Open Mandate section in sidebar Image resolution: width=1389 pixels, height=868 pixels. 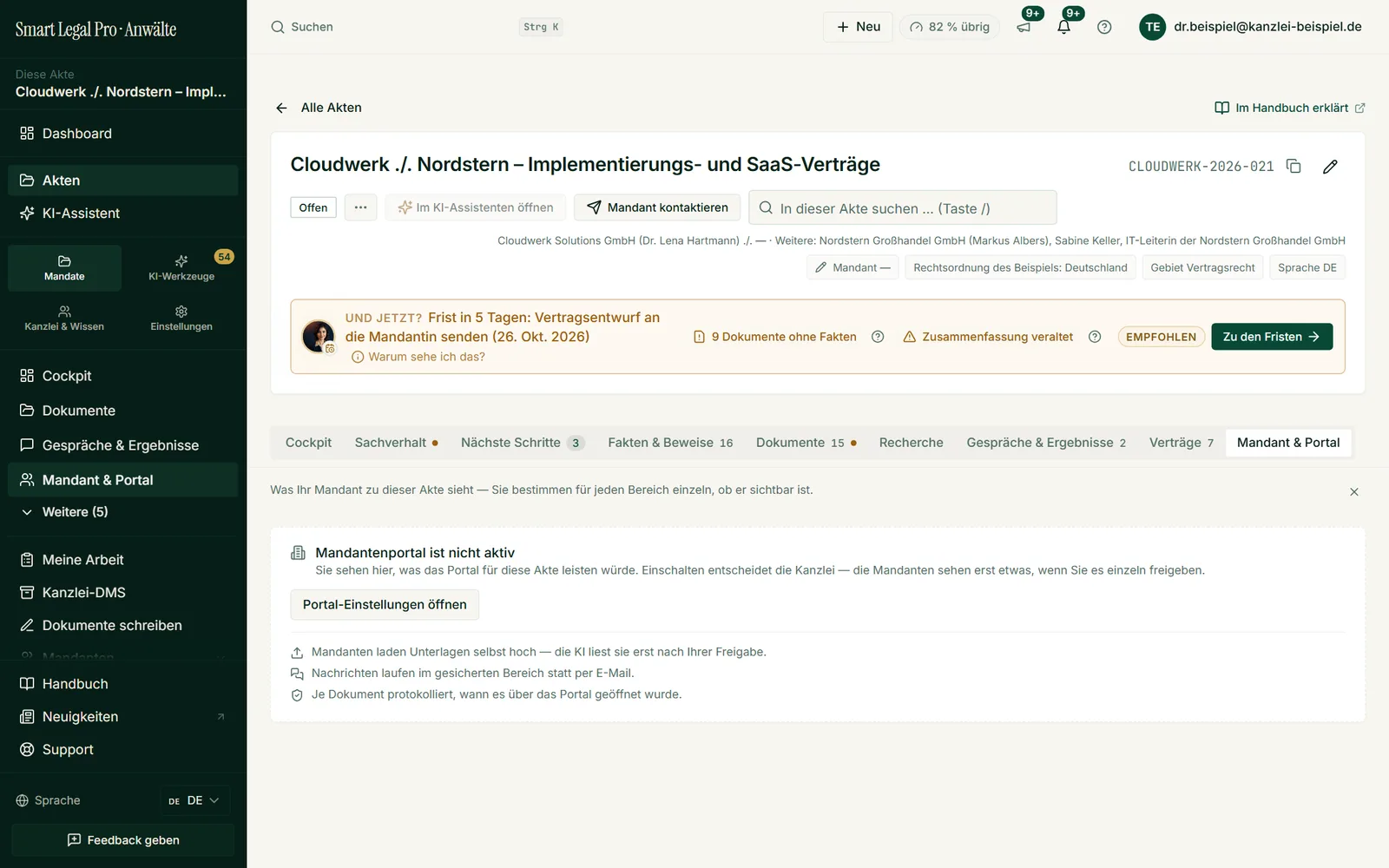[64, 267]
